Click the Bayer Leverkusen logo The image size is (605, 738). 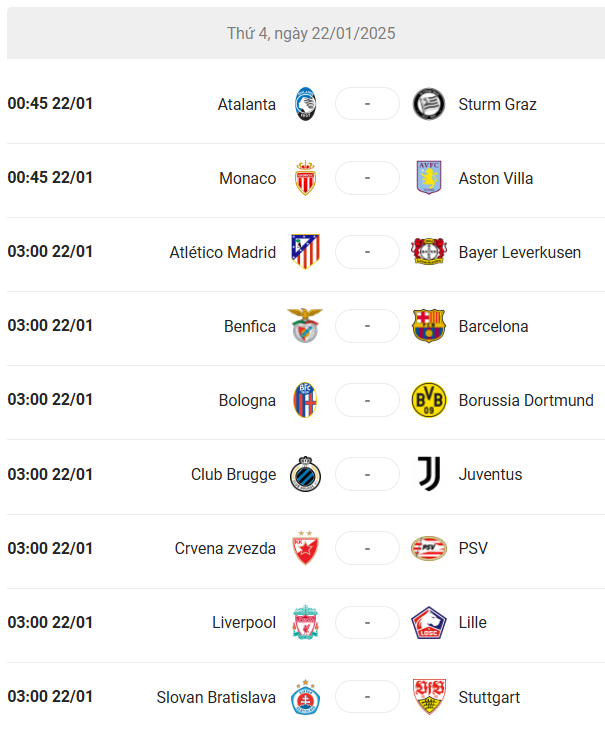click(x=428, y=251)
